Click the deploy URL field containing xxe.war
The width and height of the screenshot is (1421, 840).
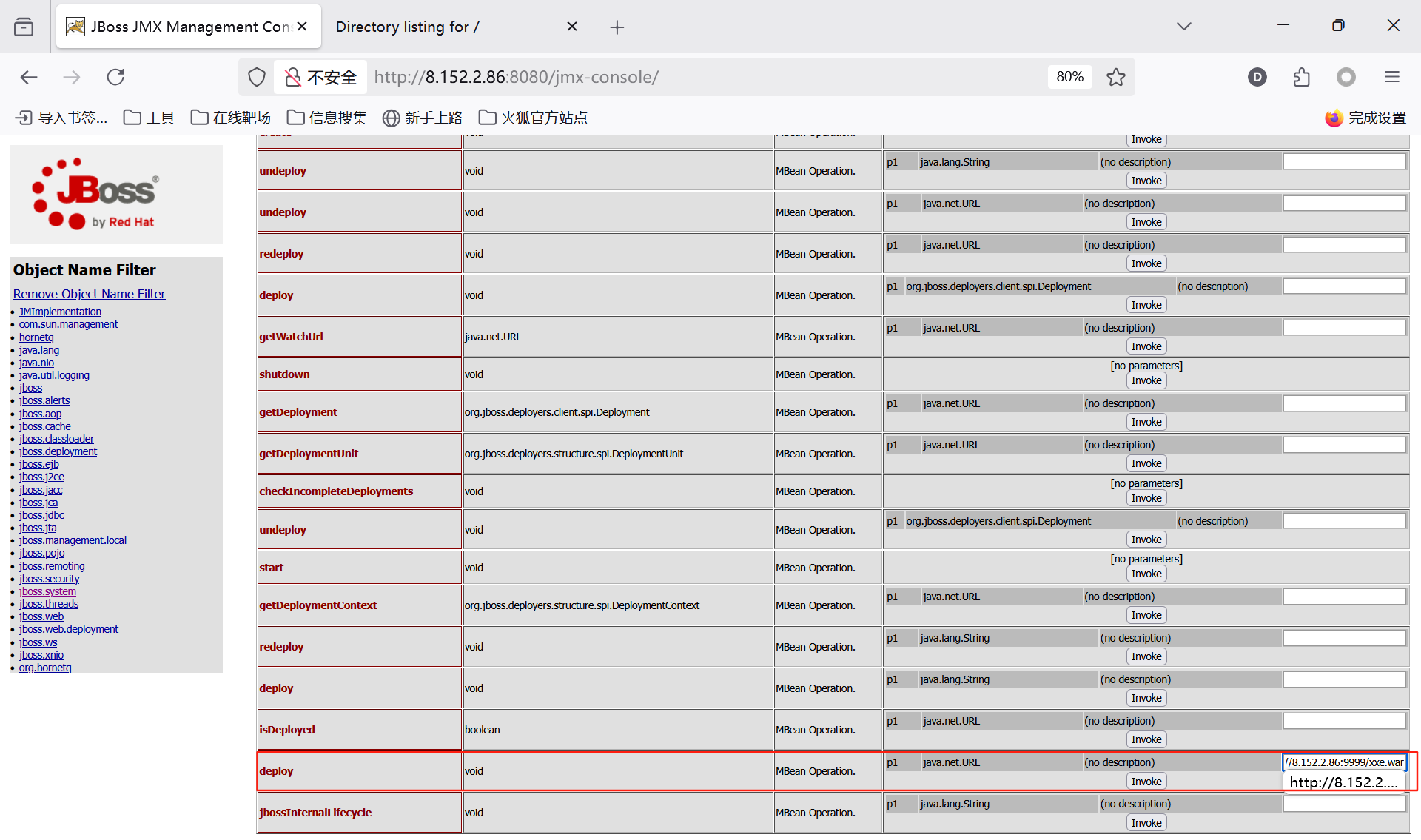click(x=1345, y=762)
